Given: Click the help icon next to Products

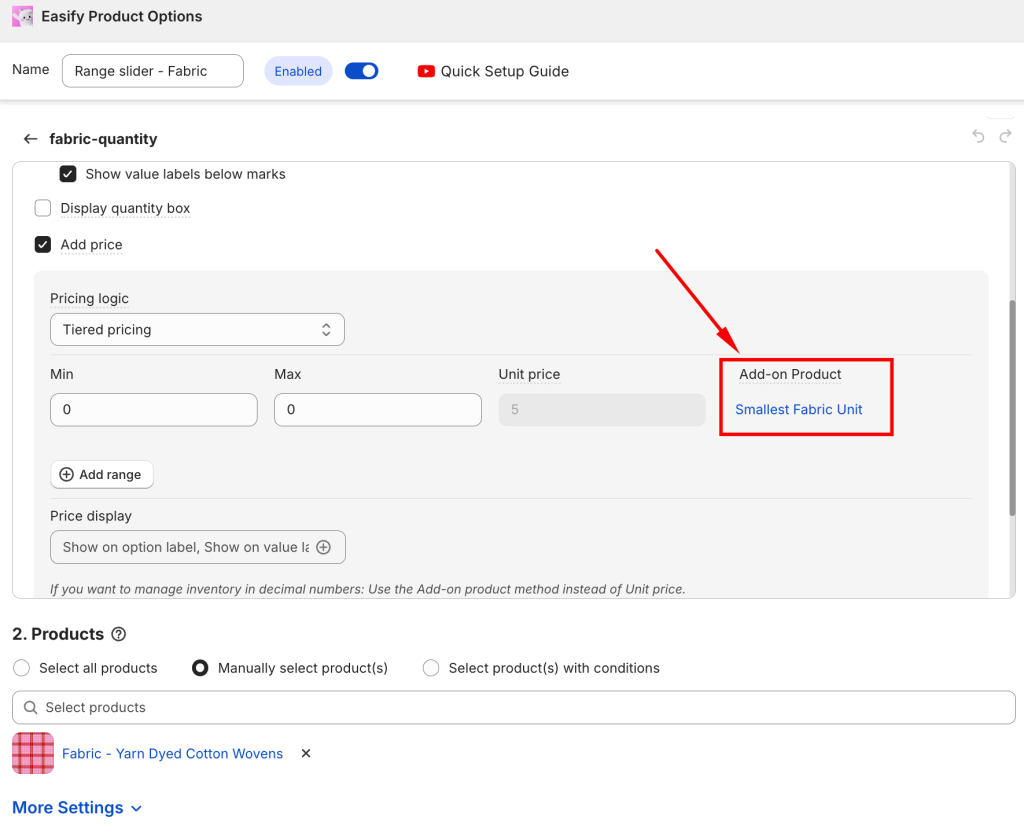Looking at the screenshot, I should (x=119, y=634).
